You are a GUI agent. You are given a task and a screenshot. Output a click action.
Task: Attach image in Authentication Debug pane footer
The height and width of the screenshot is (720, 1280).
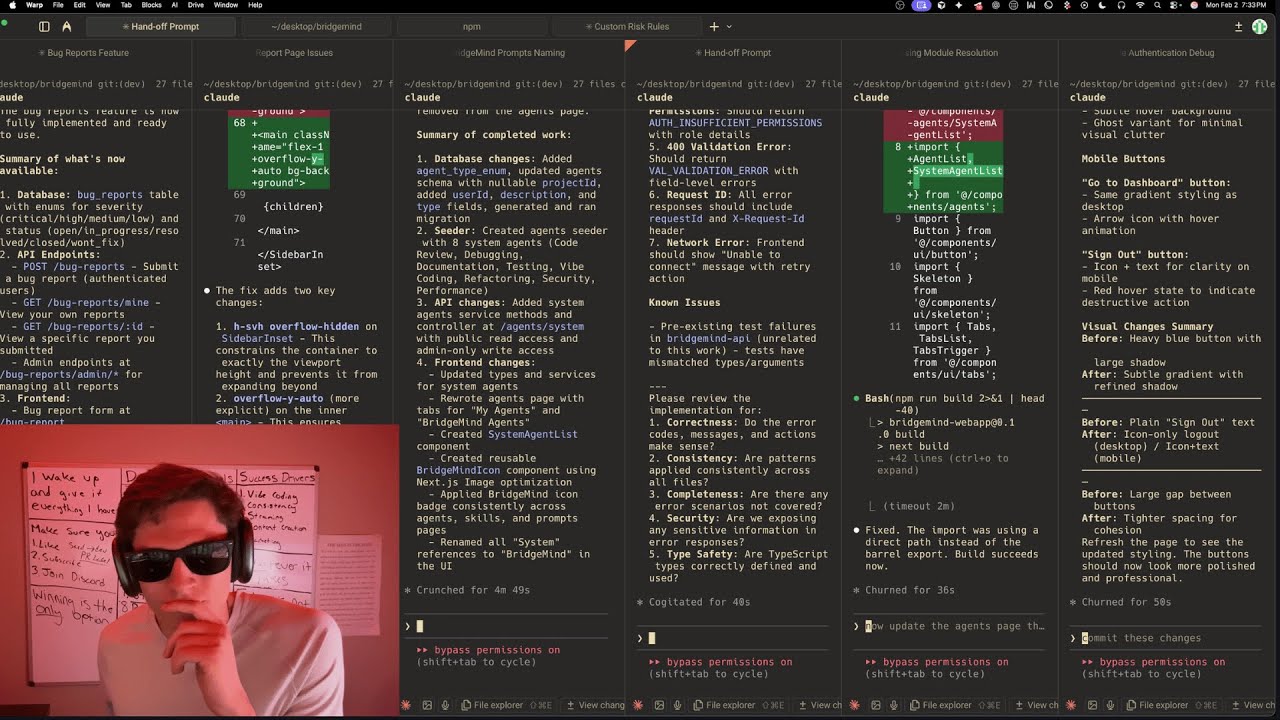pos(1092,705)
